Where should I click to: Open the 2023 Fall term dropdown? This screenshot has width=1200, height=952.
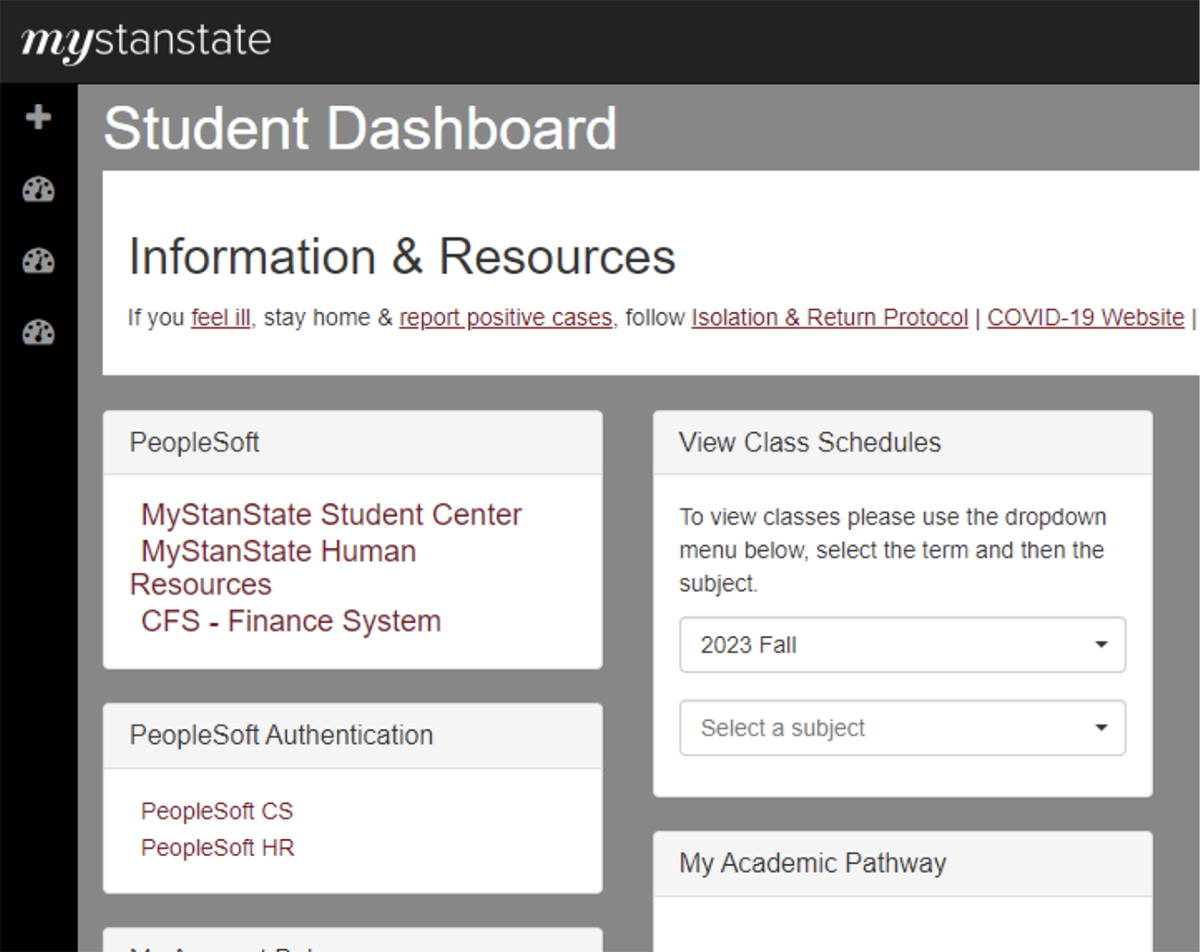[902, 645]
